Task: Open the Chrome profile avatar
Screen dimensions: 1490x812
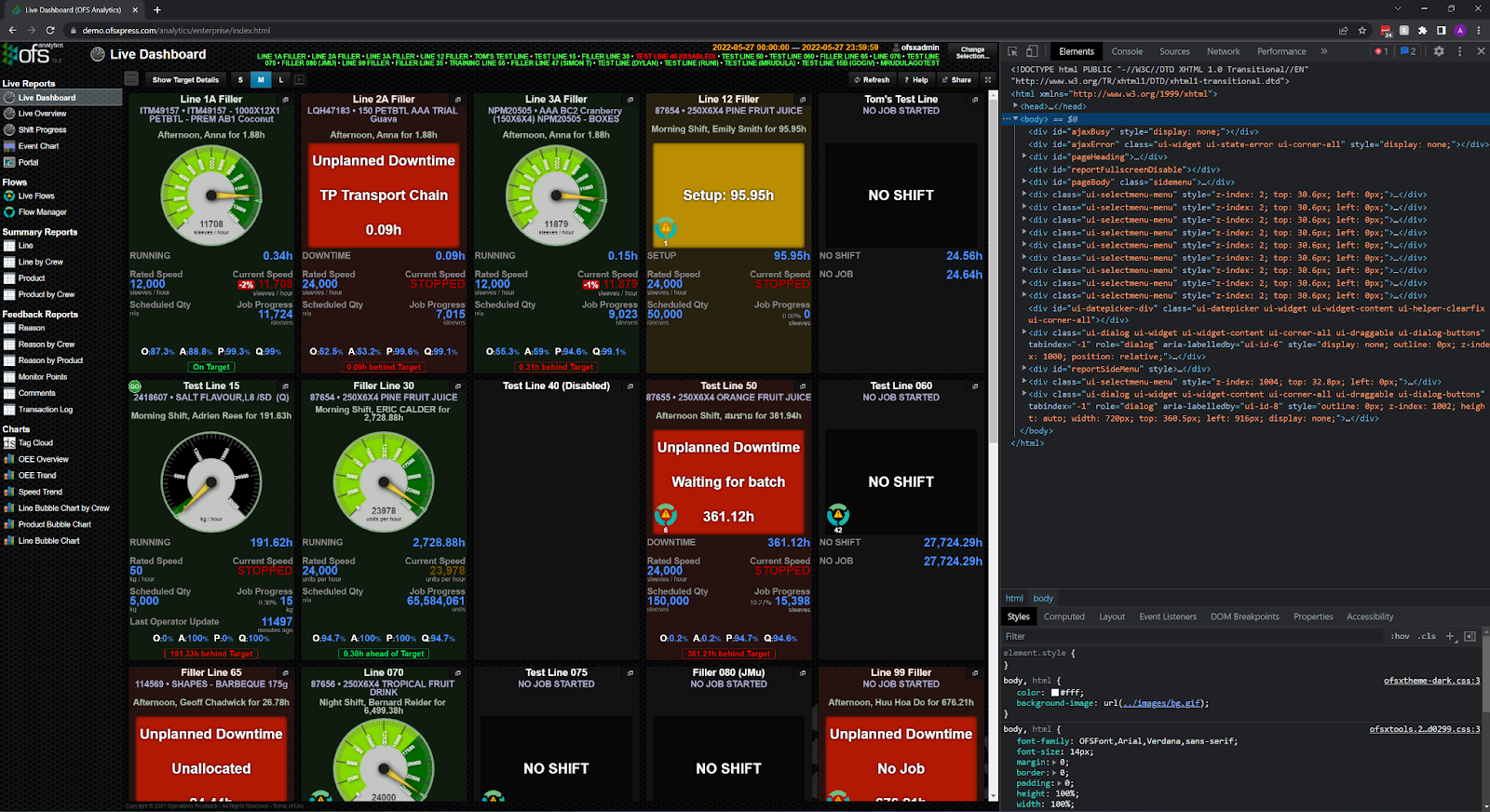Action: pos(1460,31)
